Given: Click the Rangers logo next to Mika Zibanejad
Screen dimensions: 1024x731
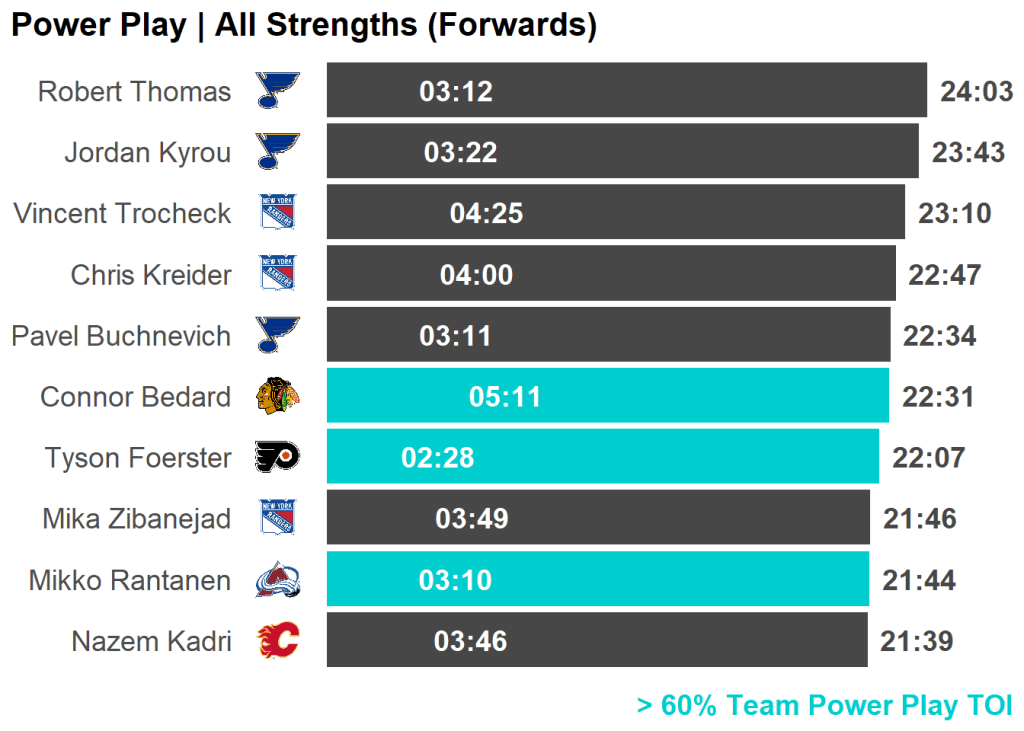Looking at the screenshot, I should pos(277,519).
